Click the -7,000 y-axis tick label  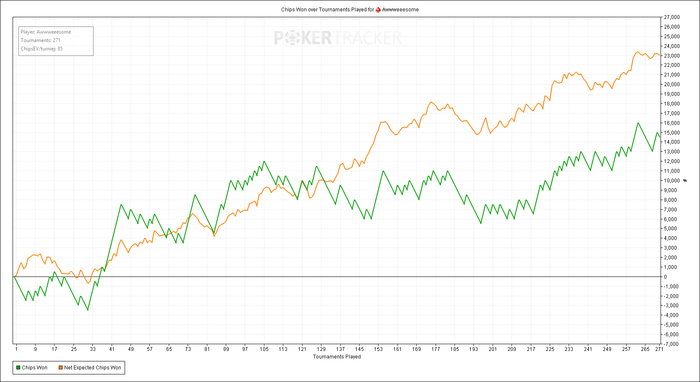pyautogui.click(x=671, y=344)
